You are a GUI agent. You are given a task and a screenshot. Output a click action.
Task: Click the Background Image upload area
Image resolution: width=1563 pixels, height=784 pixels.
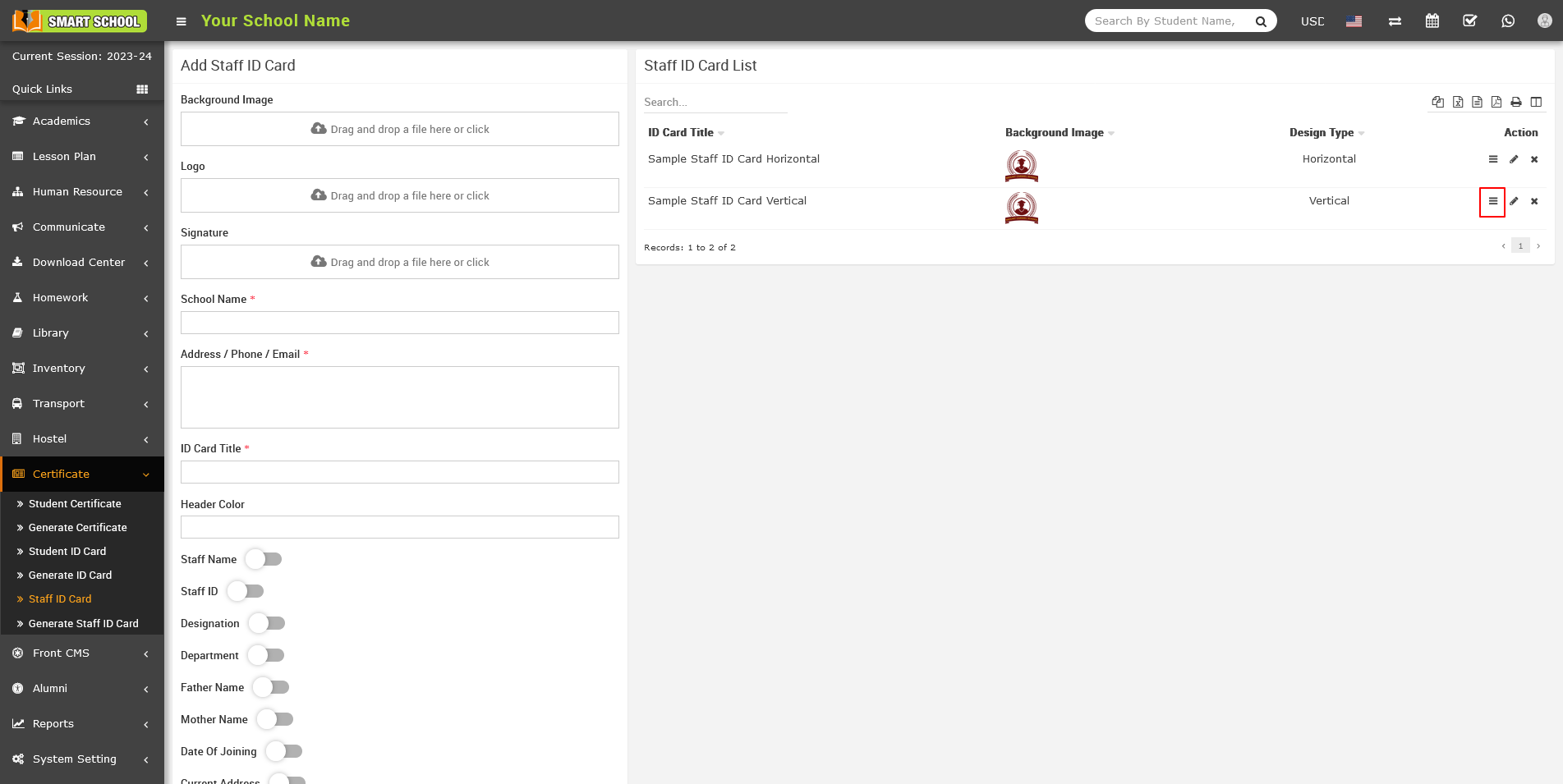(x=400, y=129)
